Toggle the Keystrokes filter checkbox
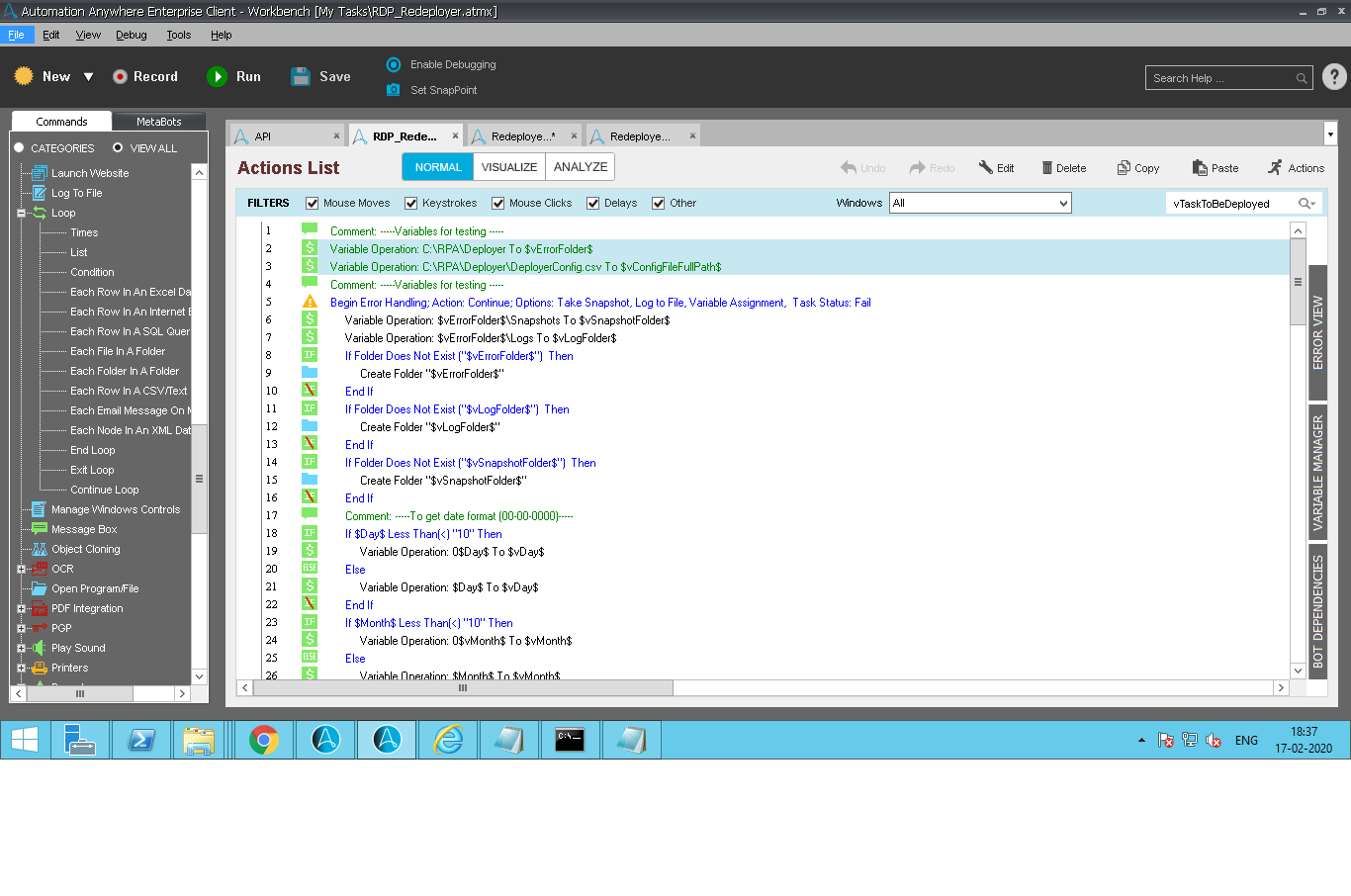The image size is (1351, 896). point(411,204)
